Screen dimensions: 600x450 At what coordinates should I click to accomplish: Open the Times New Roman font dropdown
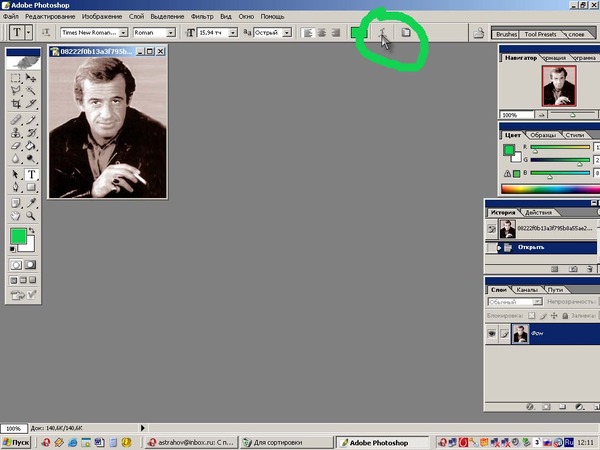(x=123, y=33)
